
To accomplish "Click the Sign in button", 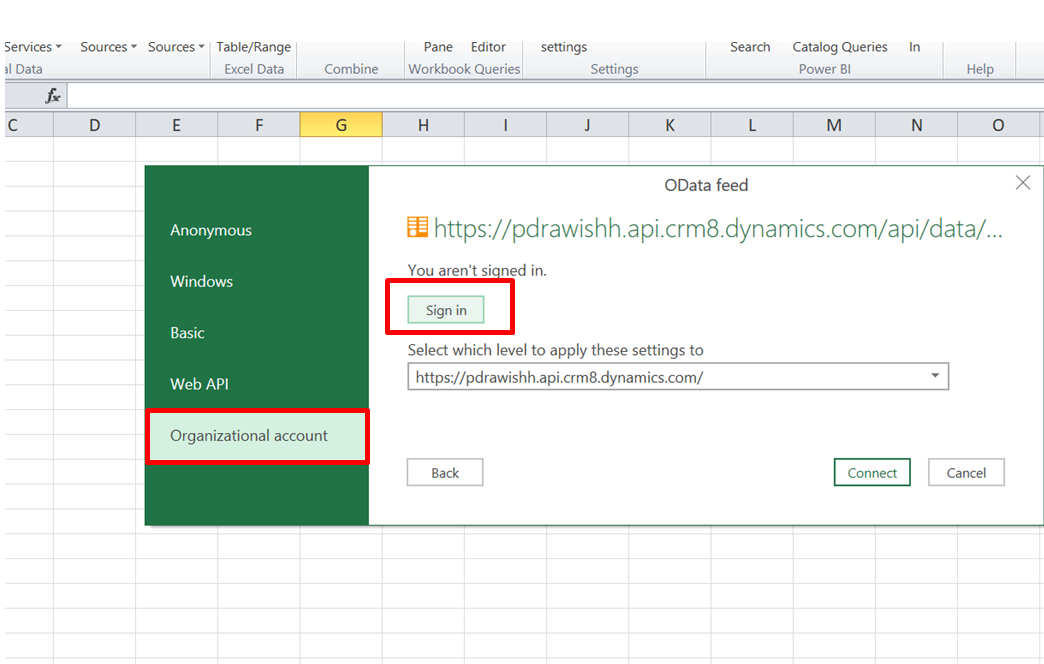I will (446, 310).
